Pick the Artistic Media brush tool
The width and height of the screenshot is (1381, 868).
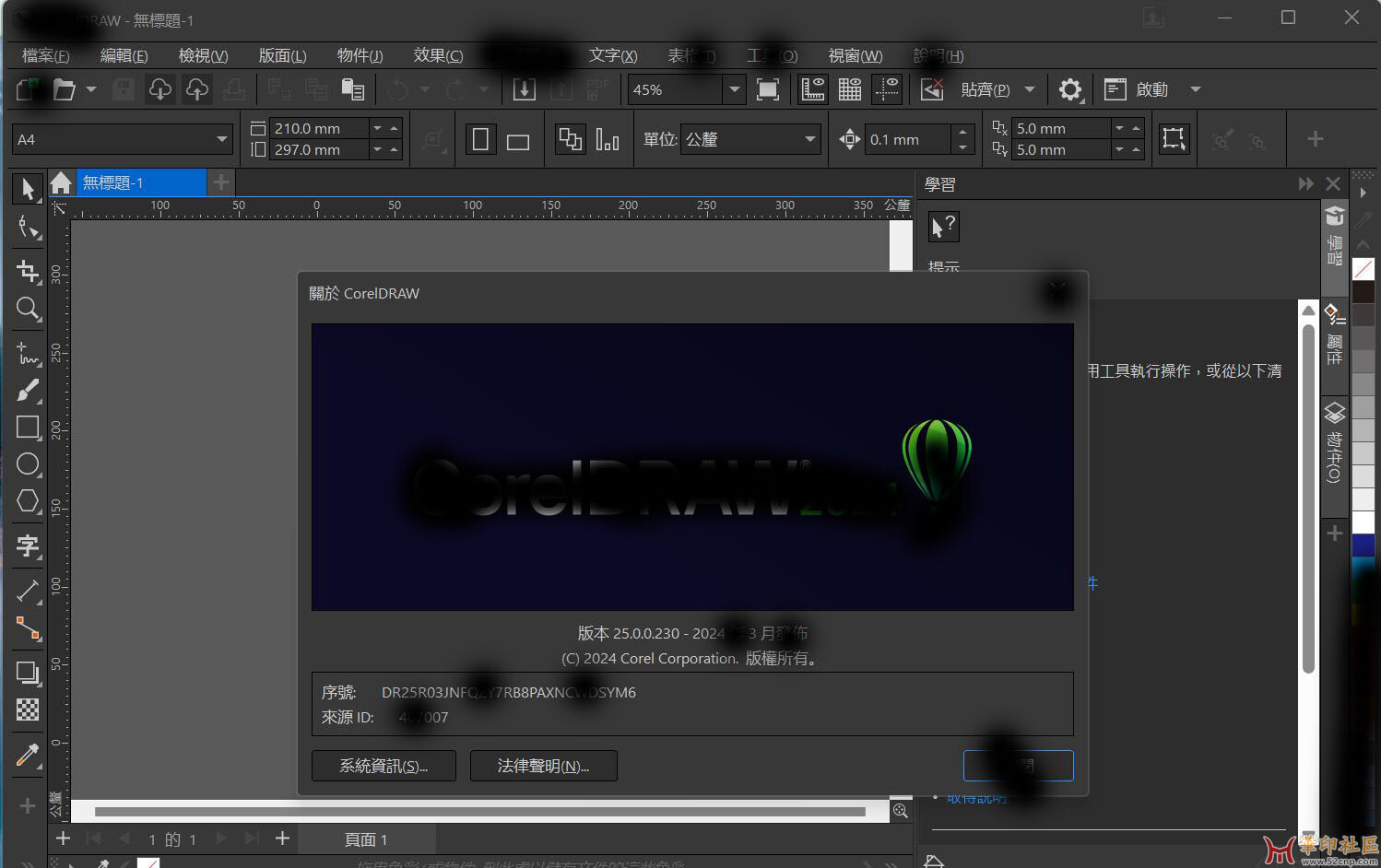28,391
